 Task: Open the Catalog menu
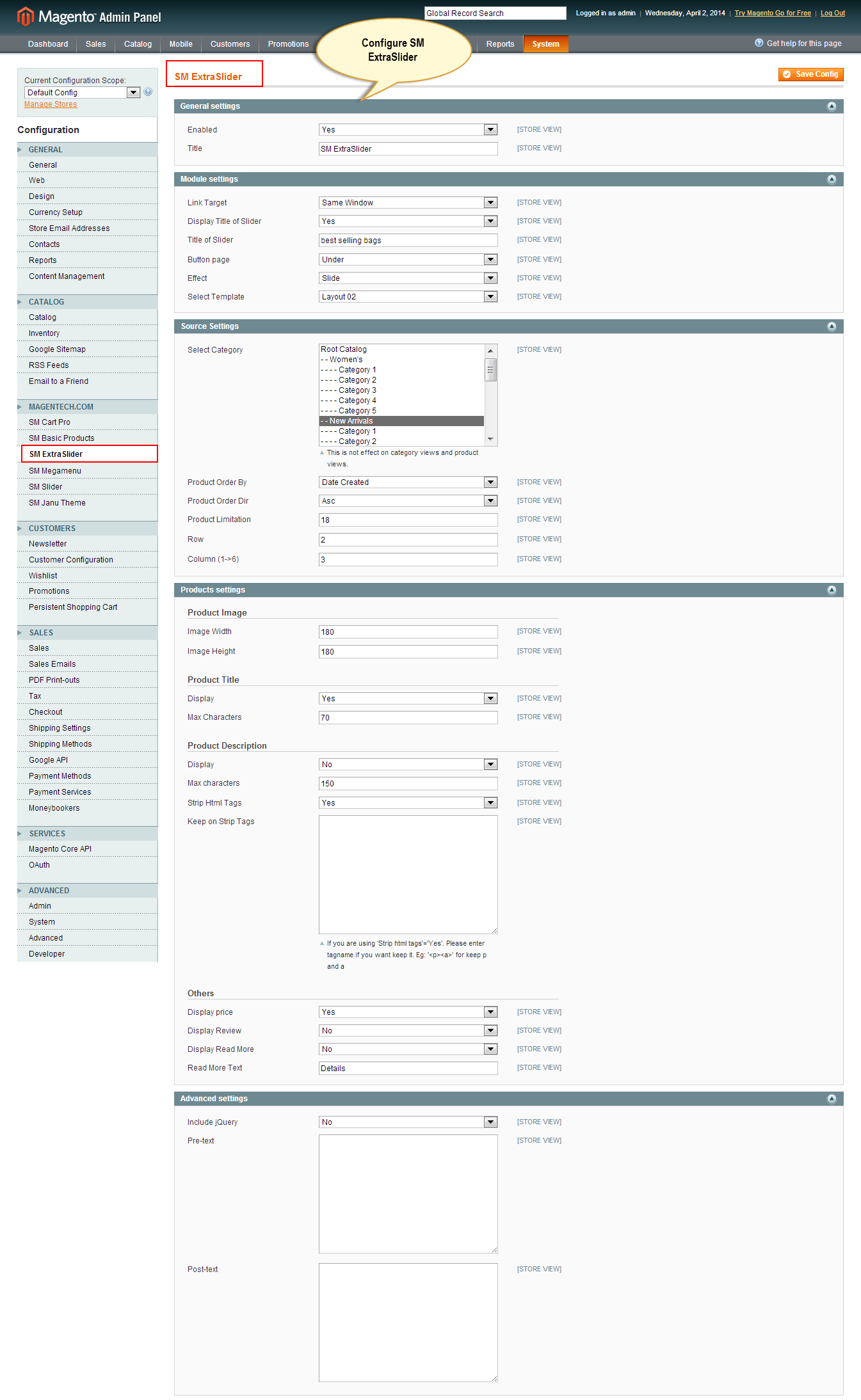click(138, 44)
